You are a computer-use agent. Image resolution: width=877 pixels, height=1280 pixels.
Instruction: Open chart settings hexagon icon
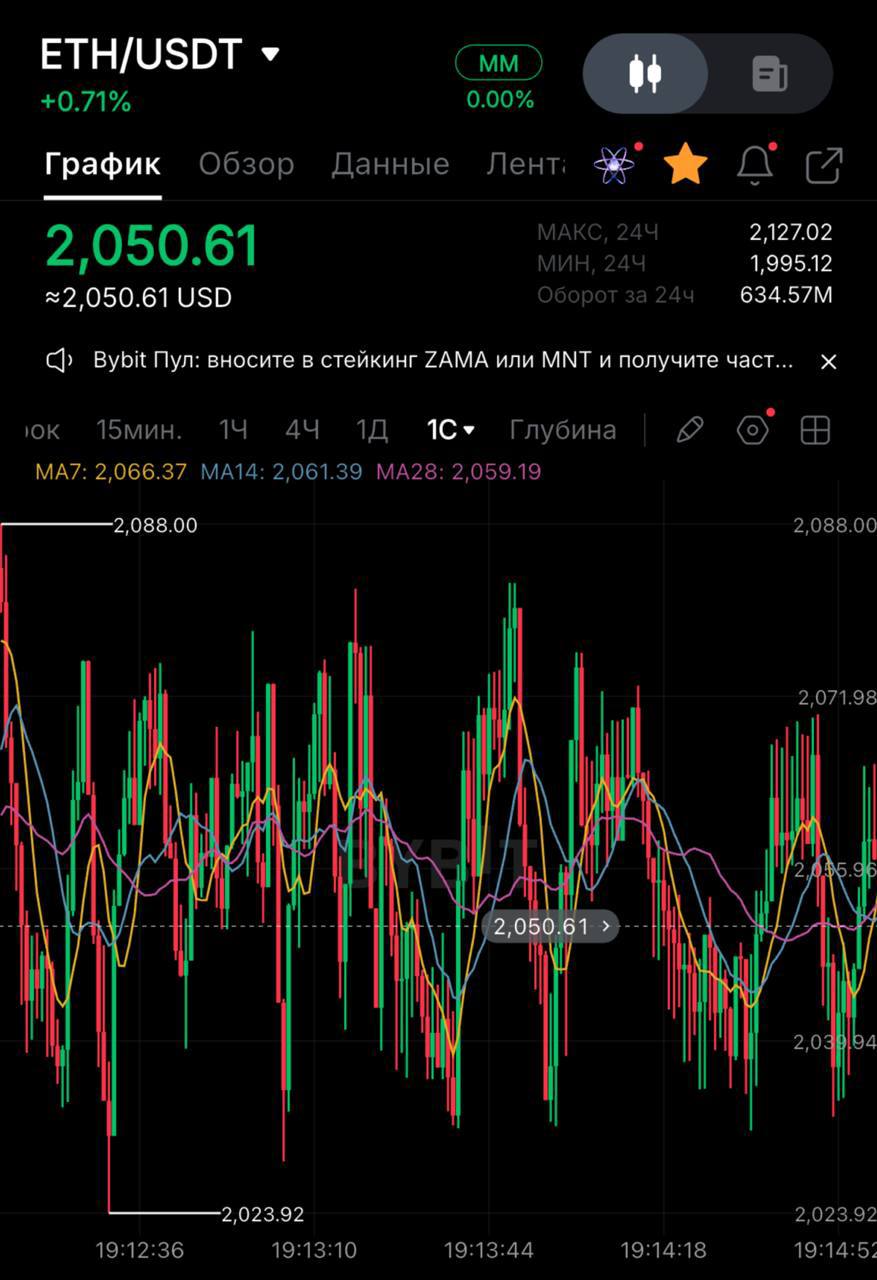pyautogui.click(x=753, y=430)
